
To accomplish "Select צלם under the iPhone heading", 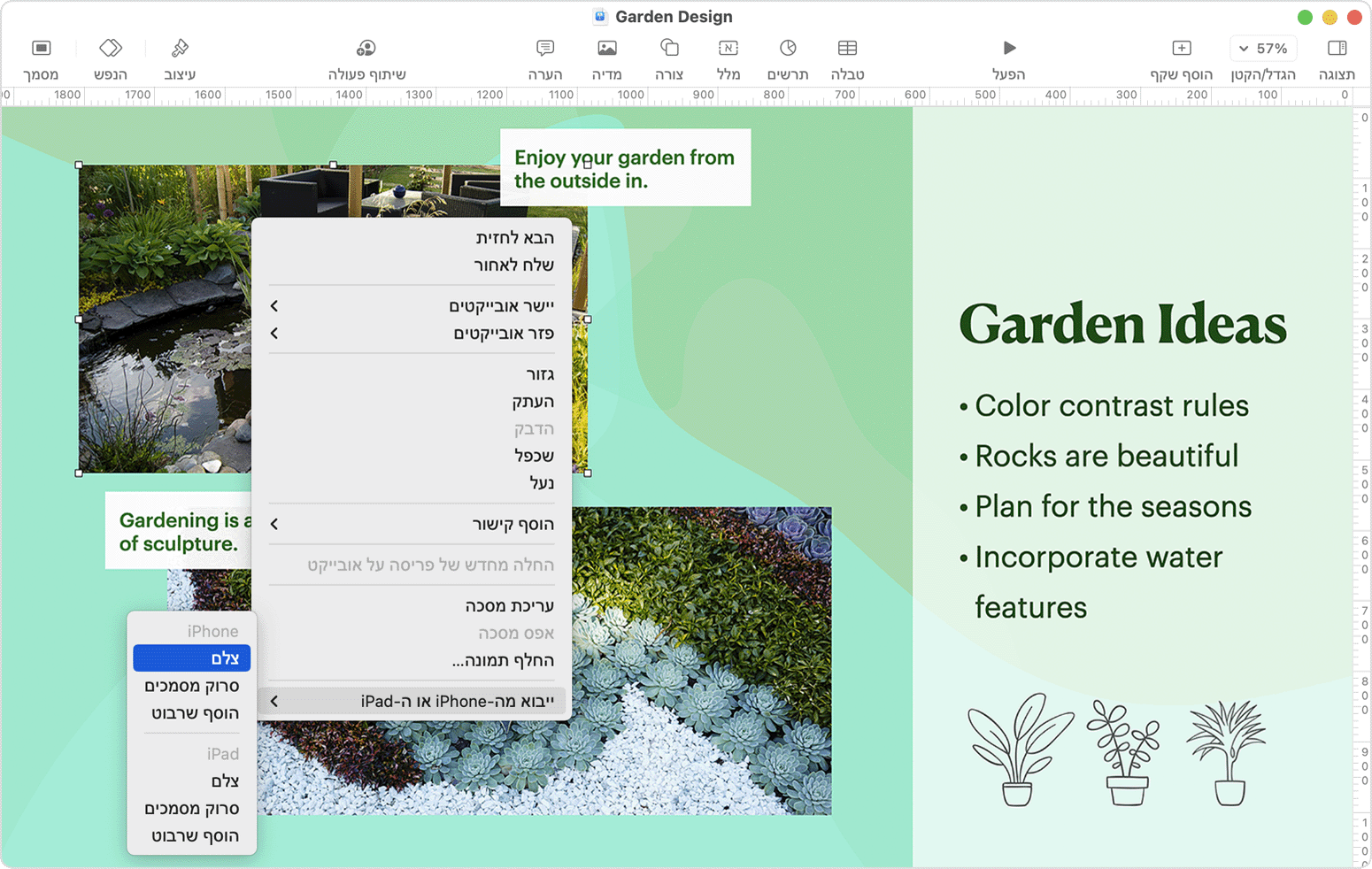I will (192, 658).
